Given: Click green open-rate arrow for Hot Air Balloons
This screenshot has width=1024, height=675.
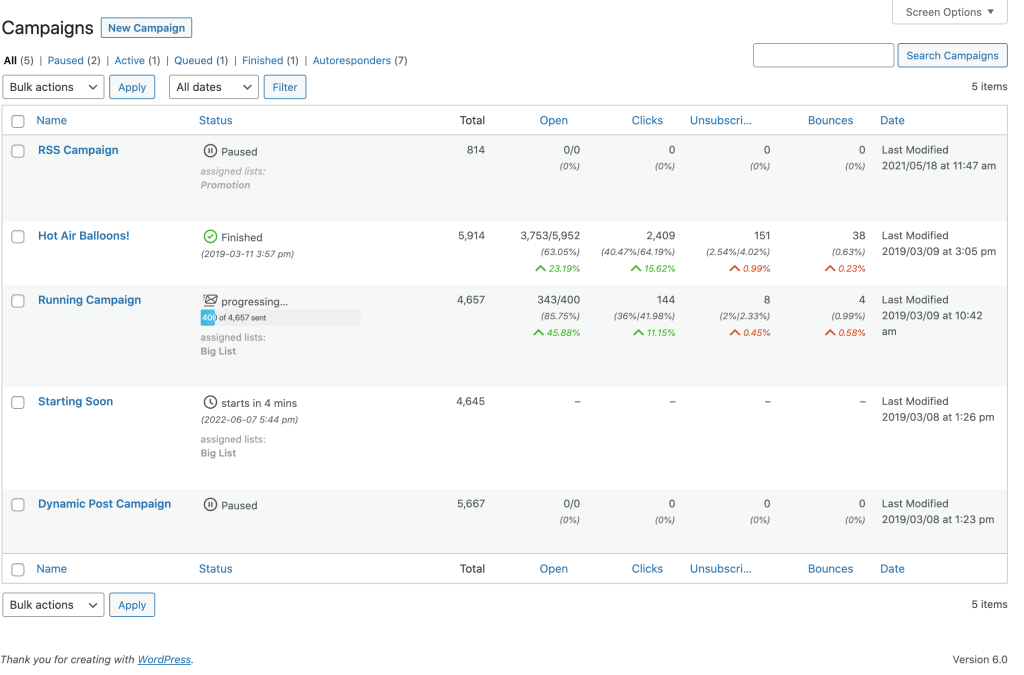Looking at the screenshot, I should click(540, 269).
